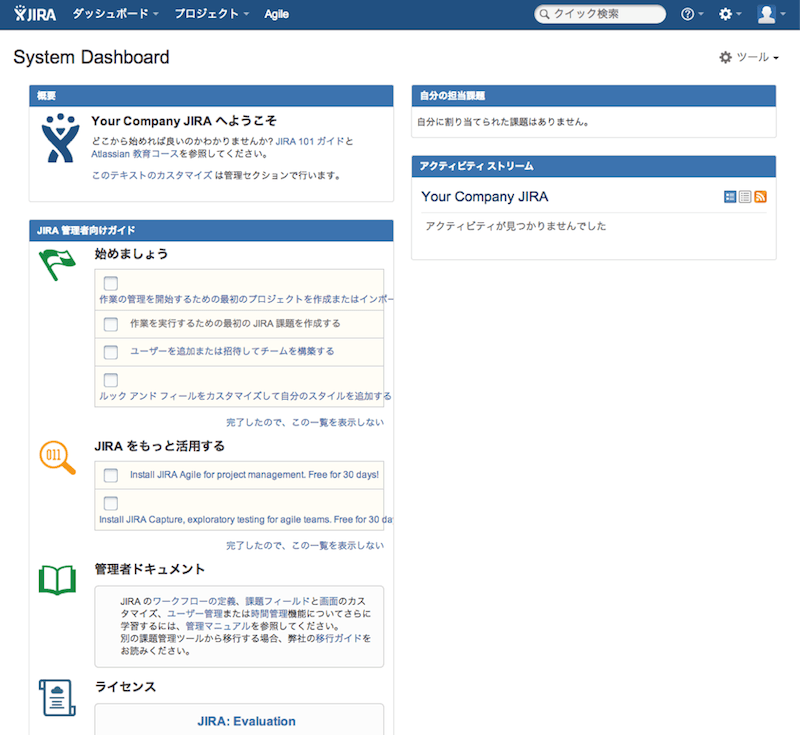Click the JIRA: Evaluation license link

(x=246, y=721)
